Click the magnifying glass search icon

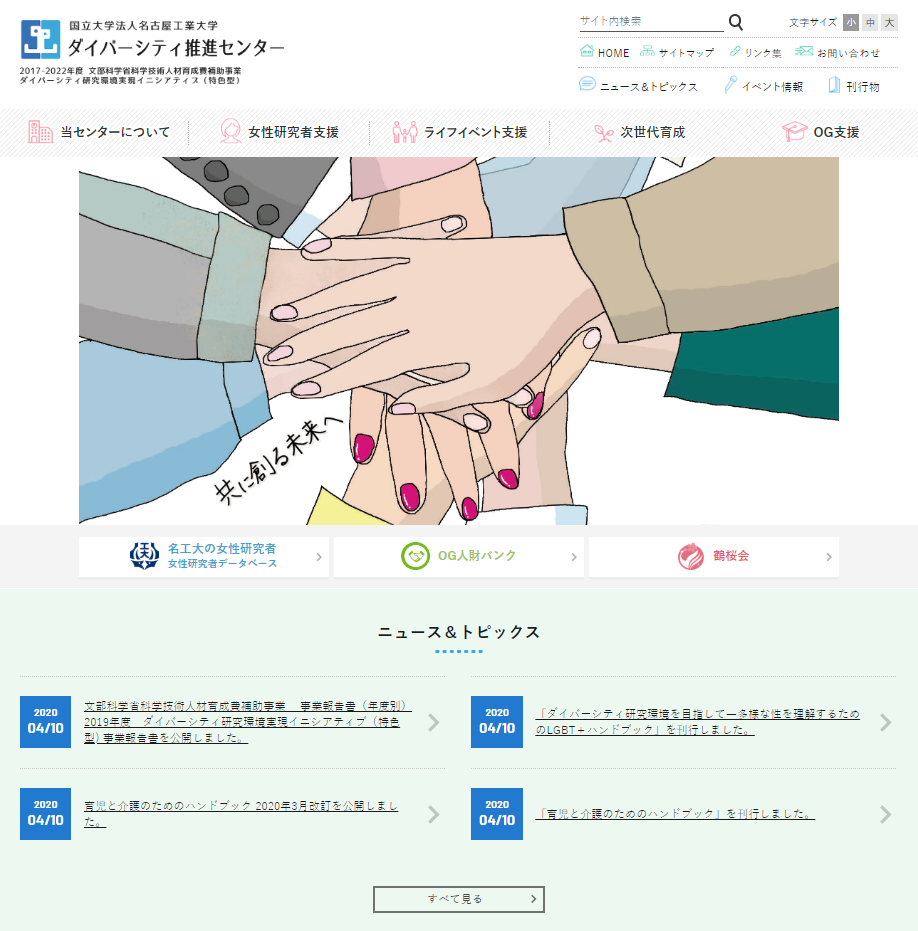[736, 22]
